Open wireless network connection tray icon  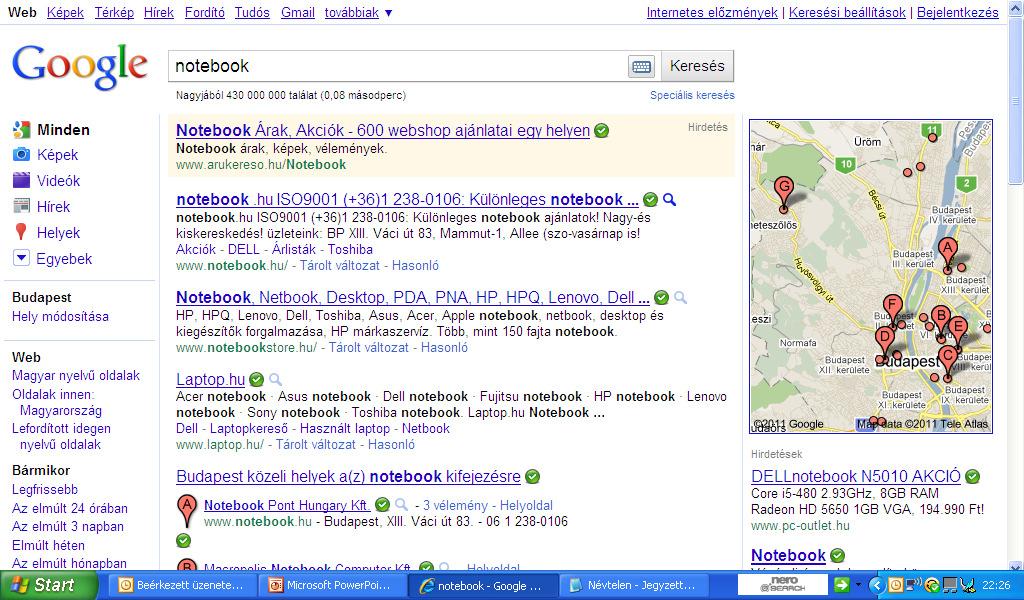(914, 584)
